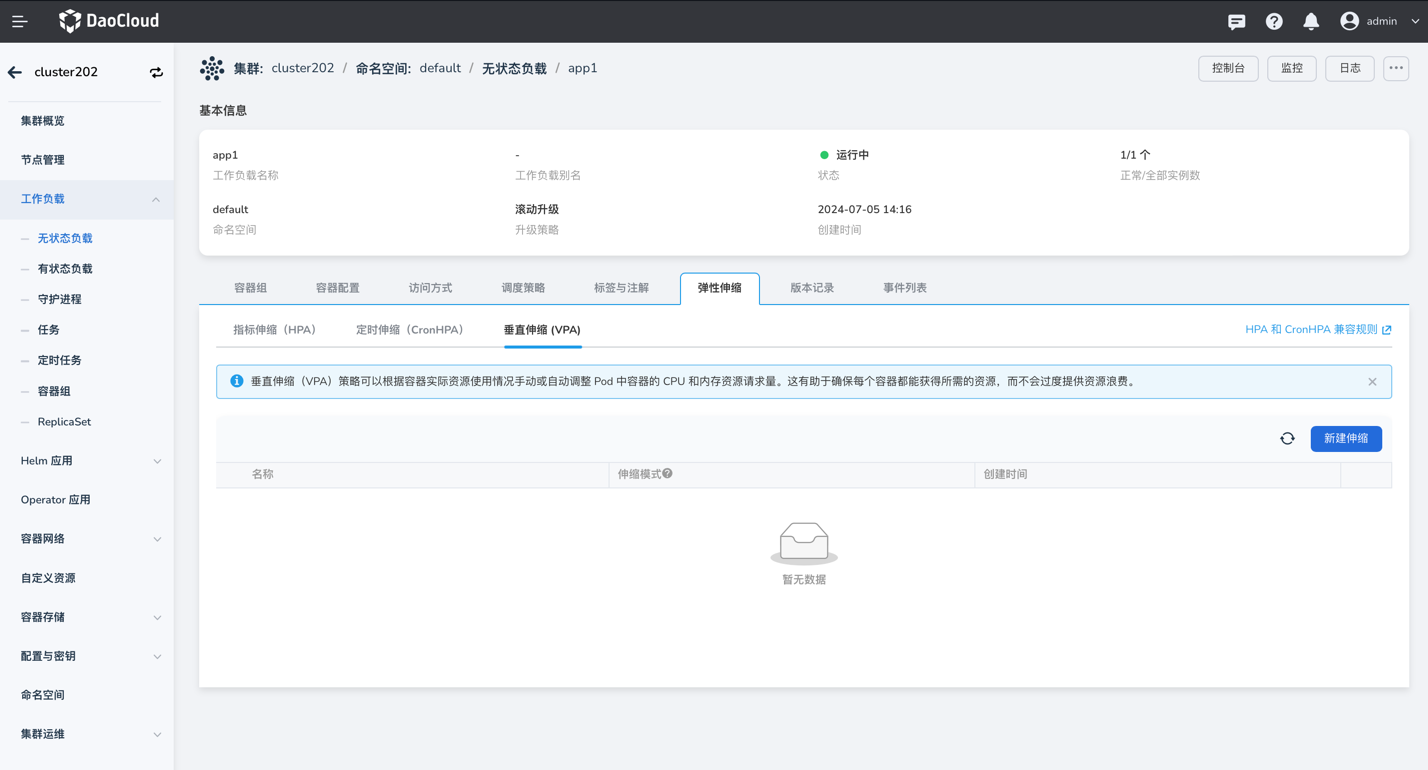Click the 新建伸缩 button

(x=1346, y=439)
